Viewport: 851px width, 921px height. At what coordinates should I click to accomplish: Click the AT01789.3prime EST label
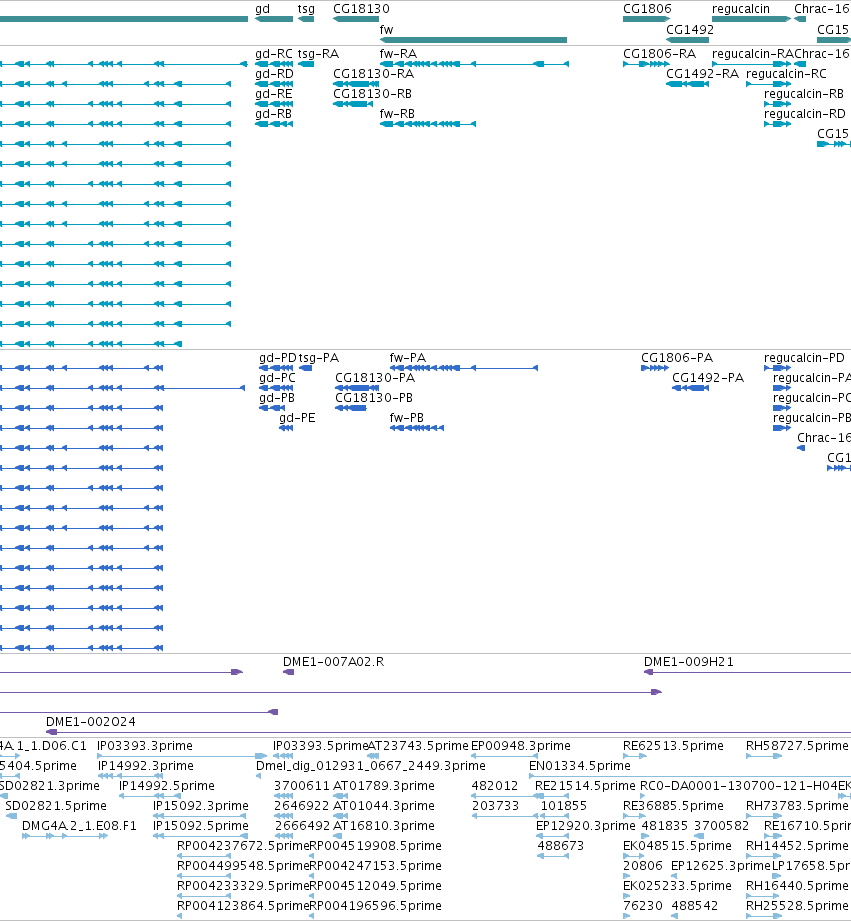[x=384, y=786]
